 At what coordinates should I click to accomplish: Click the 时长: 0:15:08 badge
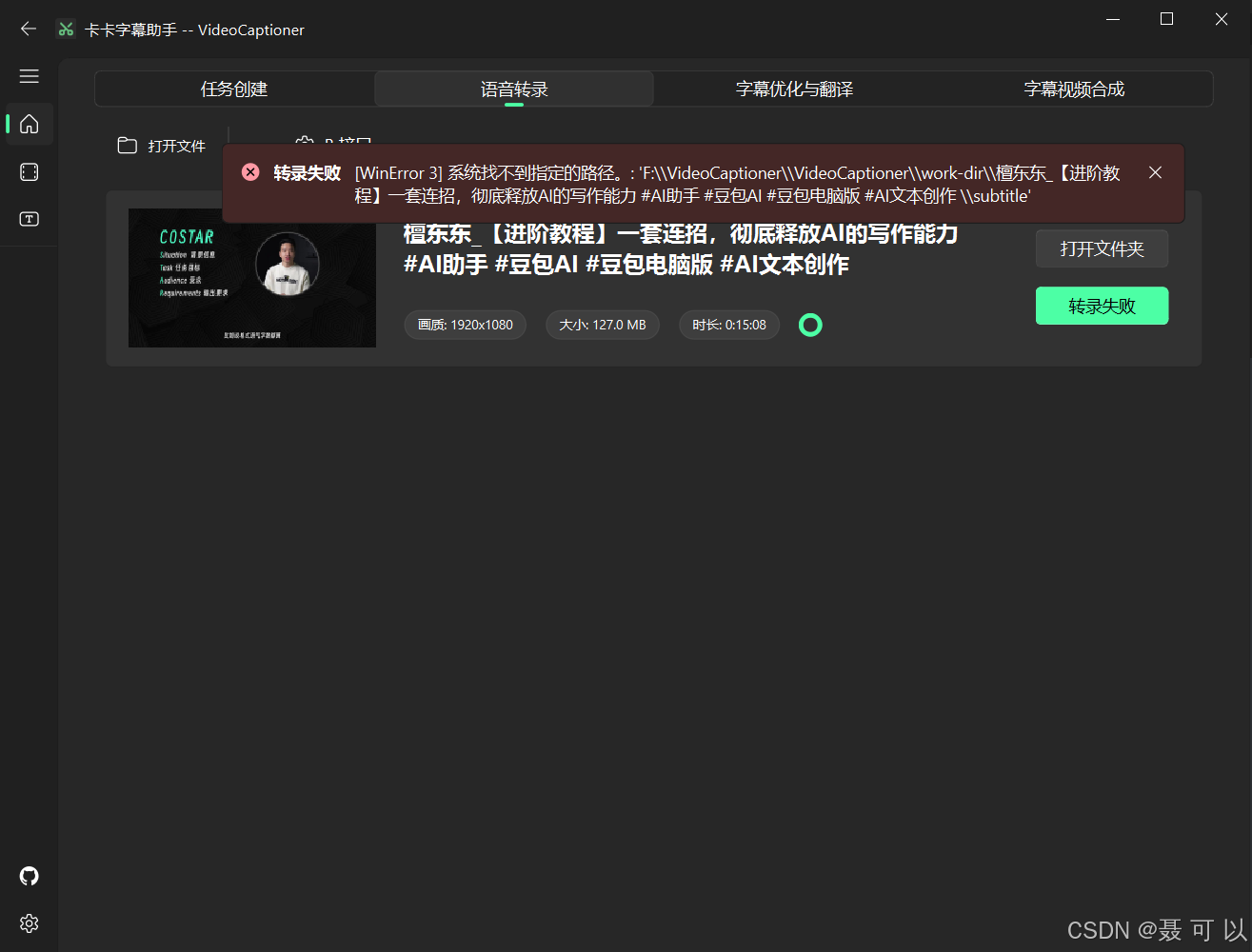click(x=729, y=325)
